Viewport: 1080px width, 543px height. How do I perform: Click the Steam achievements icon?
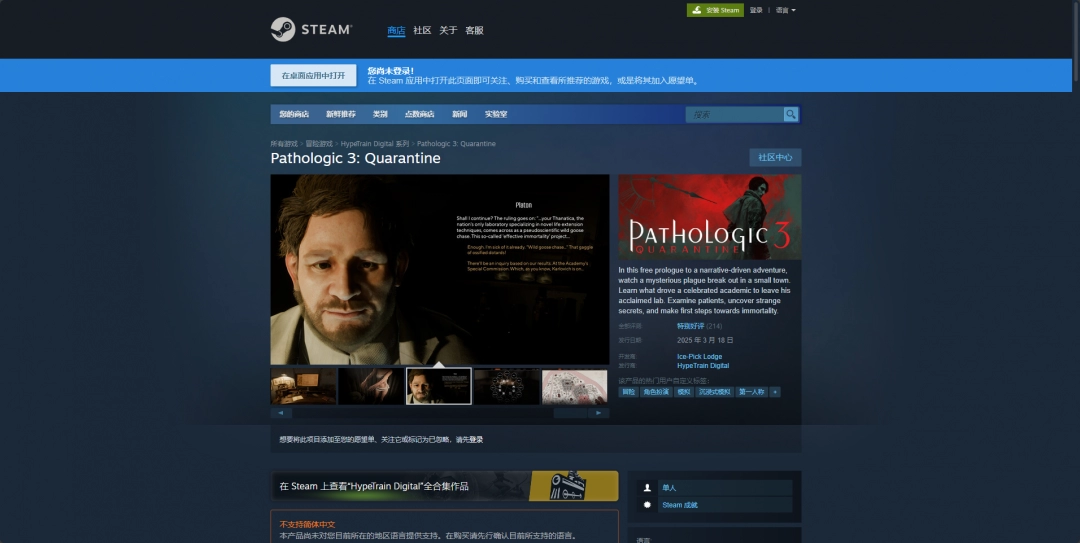[x=647, y=505]
